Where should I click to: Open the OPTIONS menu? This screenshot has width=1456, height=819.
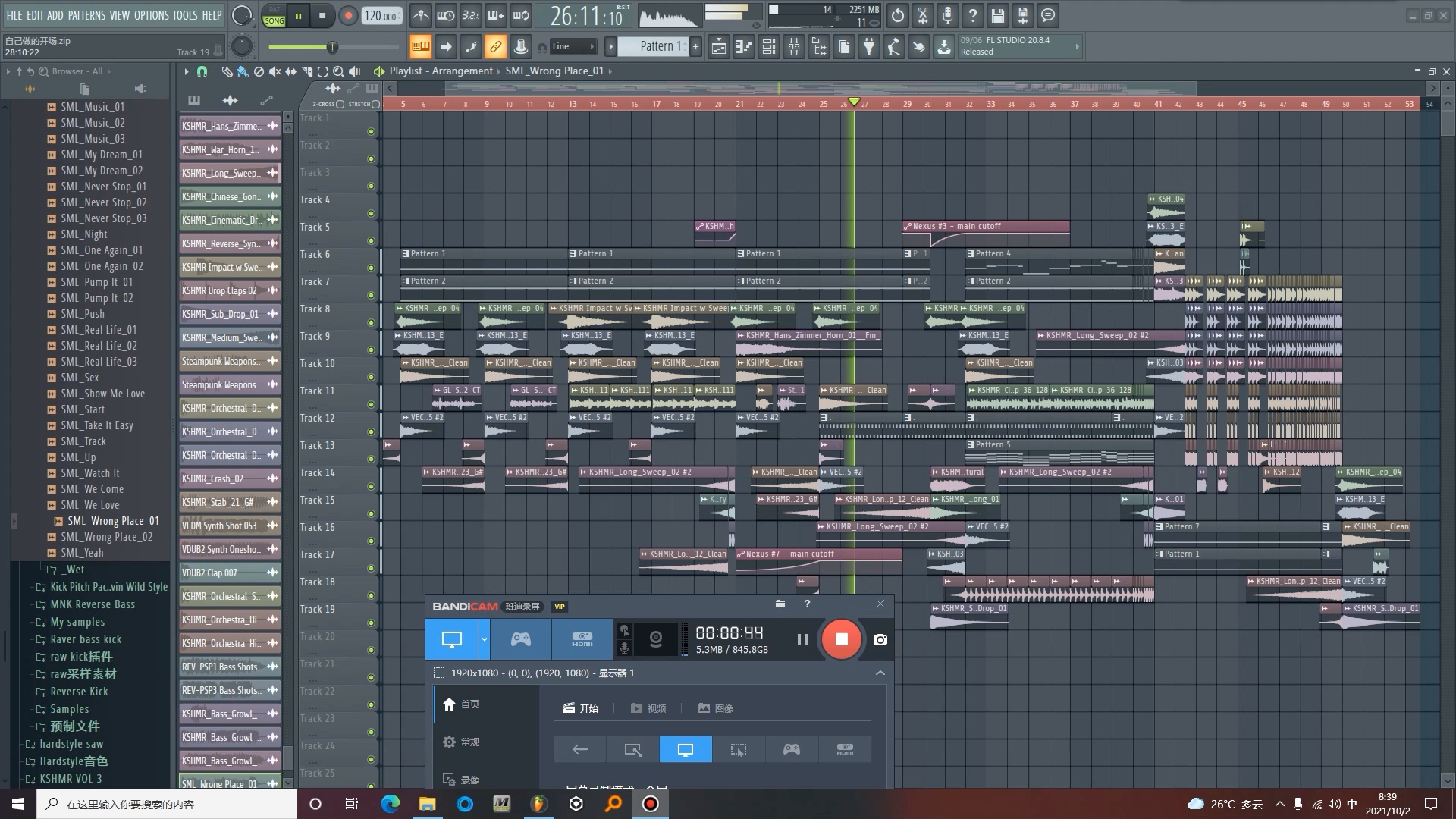tap(152, 15)
